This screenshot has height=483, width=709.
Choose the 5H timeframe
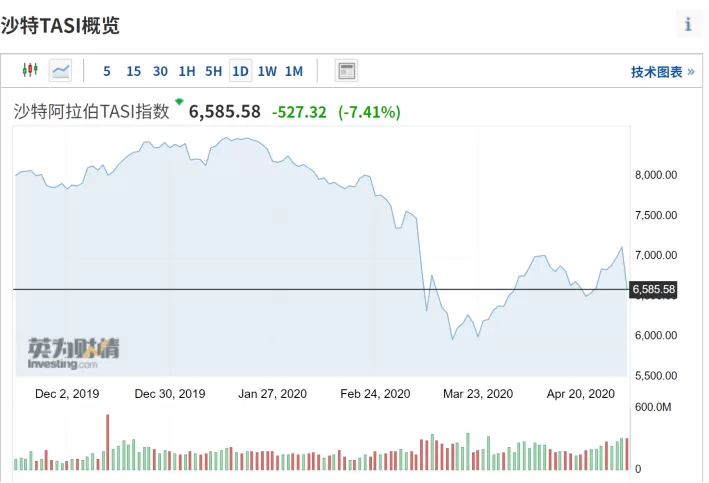[213, 71]
